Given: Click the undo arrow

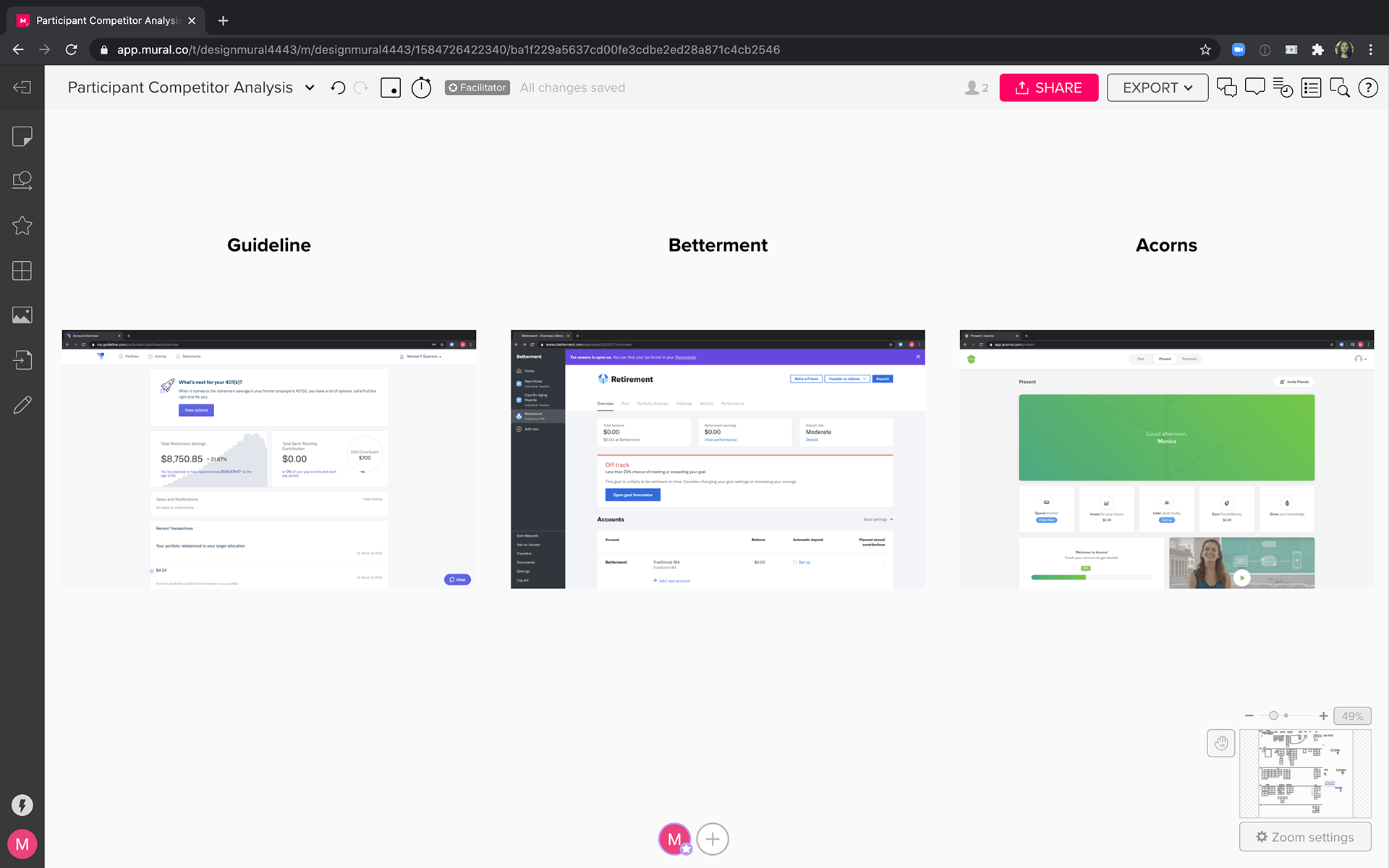Looking at the screenshot, I should coord(338,88).
